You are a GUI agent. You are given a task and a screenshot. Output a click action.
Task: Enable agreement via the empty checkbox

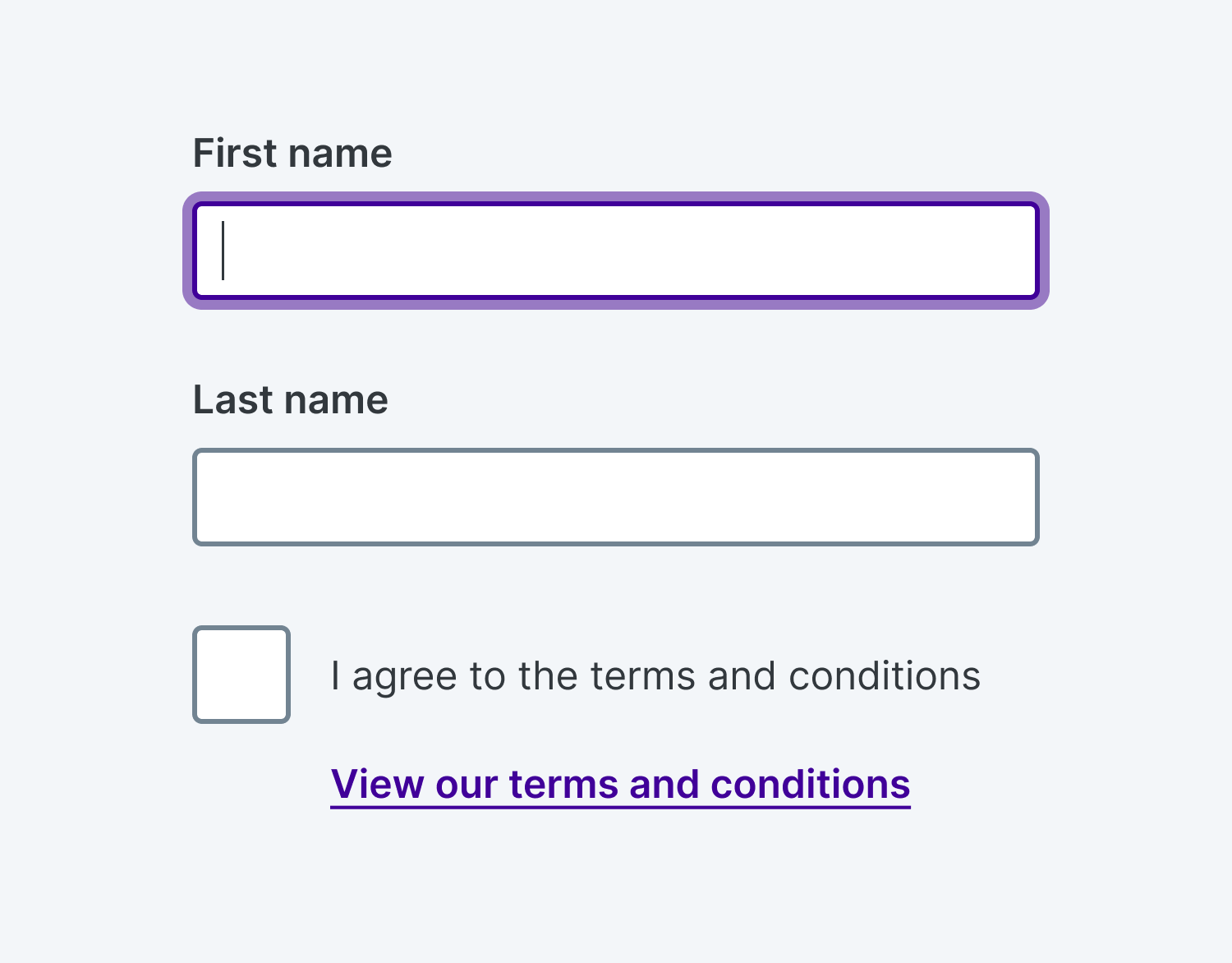coord(241,675)
